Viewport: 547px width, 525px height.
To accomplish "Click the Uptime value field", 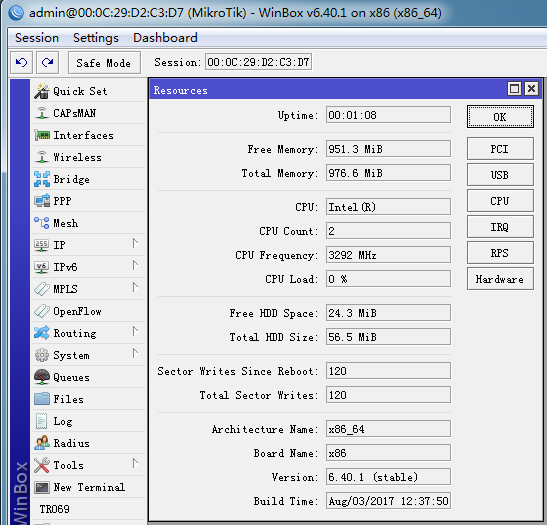I will 388,115.
